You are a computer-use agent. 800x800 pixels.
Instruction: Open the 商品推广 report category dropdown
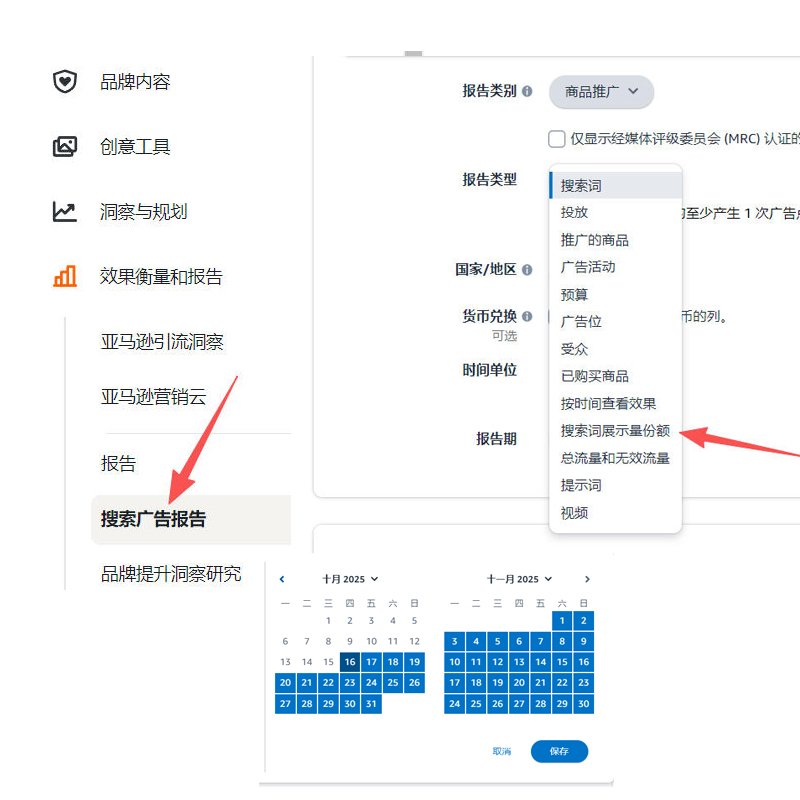click(601, 92)
